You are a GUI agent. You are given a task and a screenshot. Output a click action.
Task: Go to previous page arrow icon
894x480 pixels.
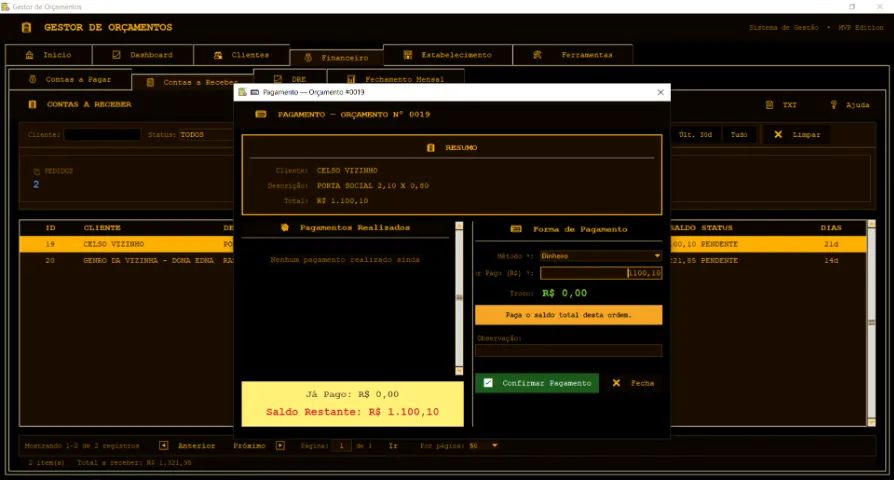(164, 446)
